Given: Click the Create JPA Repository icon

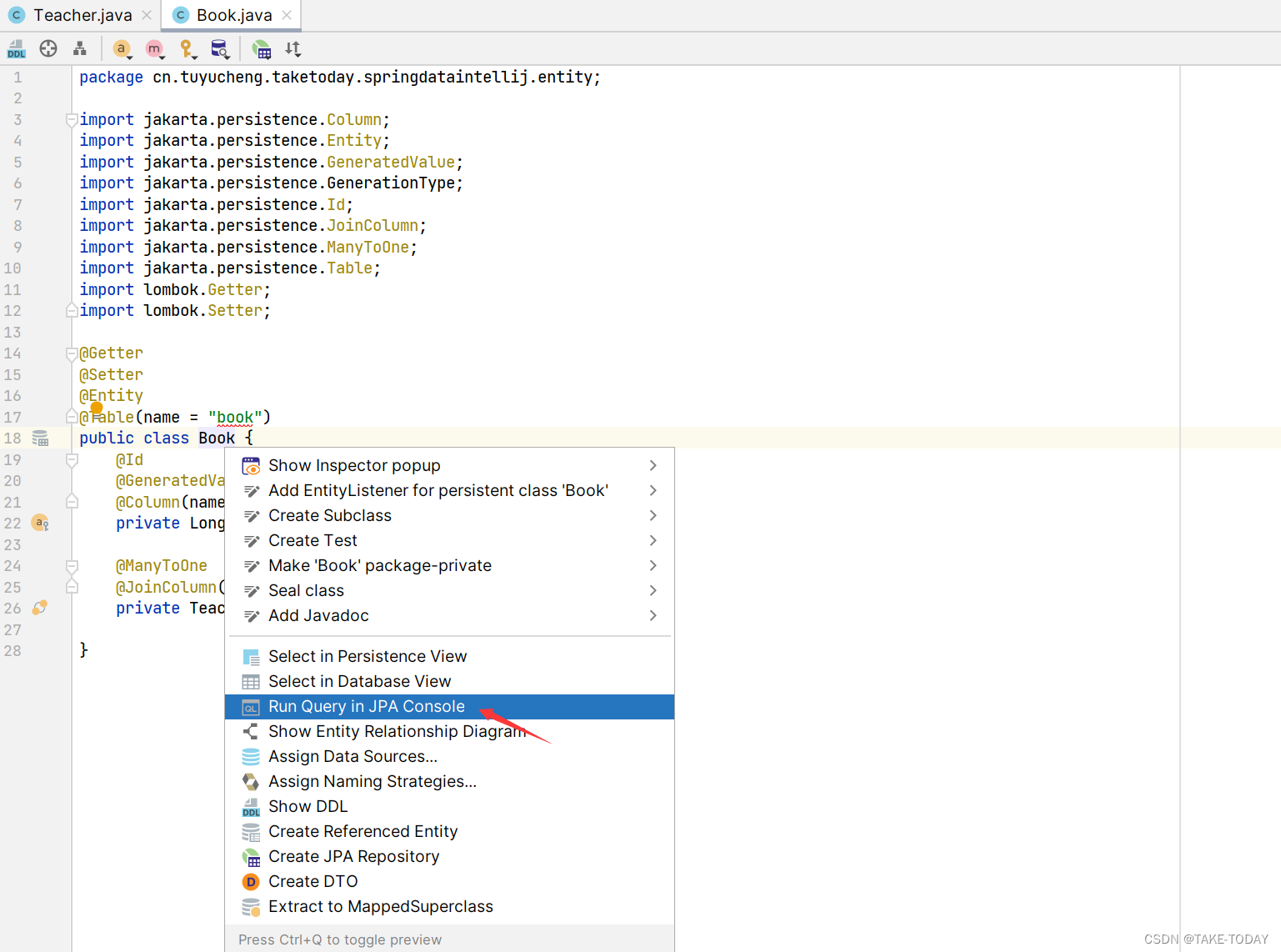Looking at the screenshot, I should 251,857.
